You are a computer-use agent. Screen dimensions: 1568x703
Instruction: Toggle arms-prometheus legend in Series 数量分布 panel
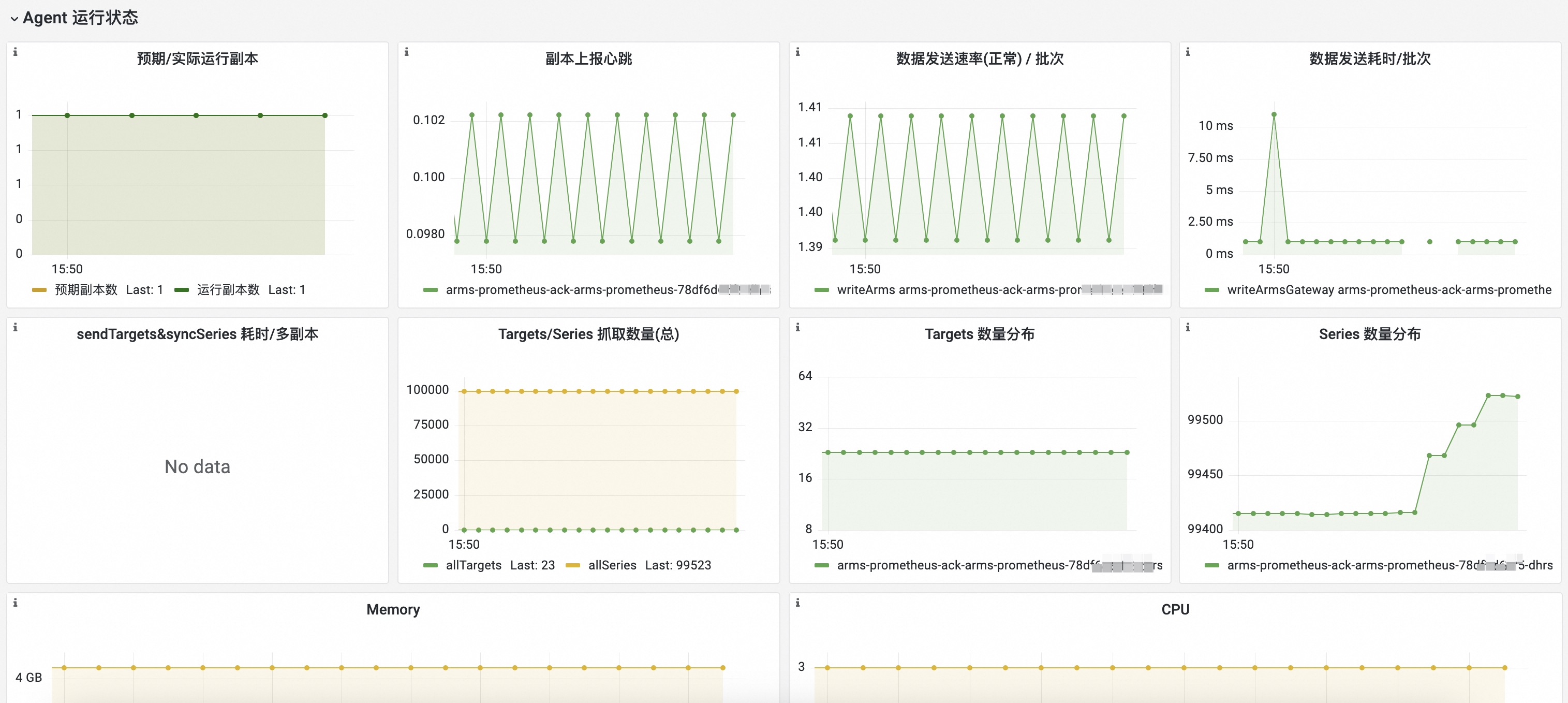tap(1389, 565)
